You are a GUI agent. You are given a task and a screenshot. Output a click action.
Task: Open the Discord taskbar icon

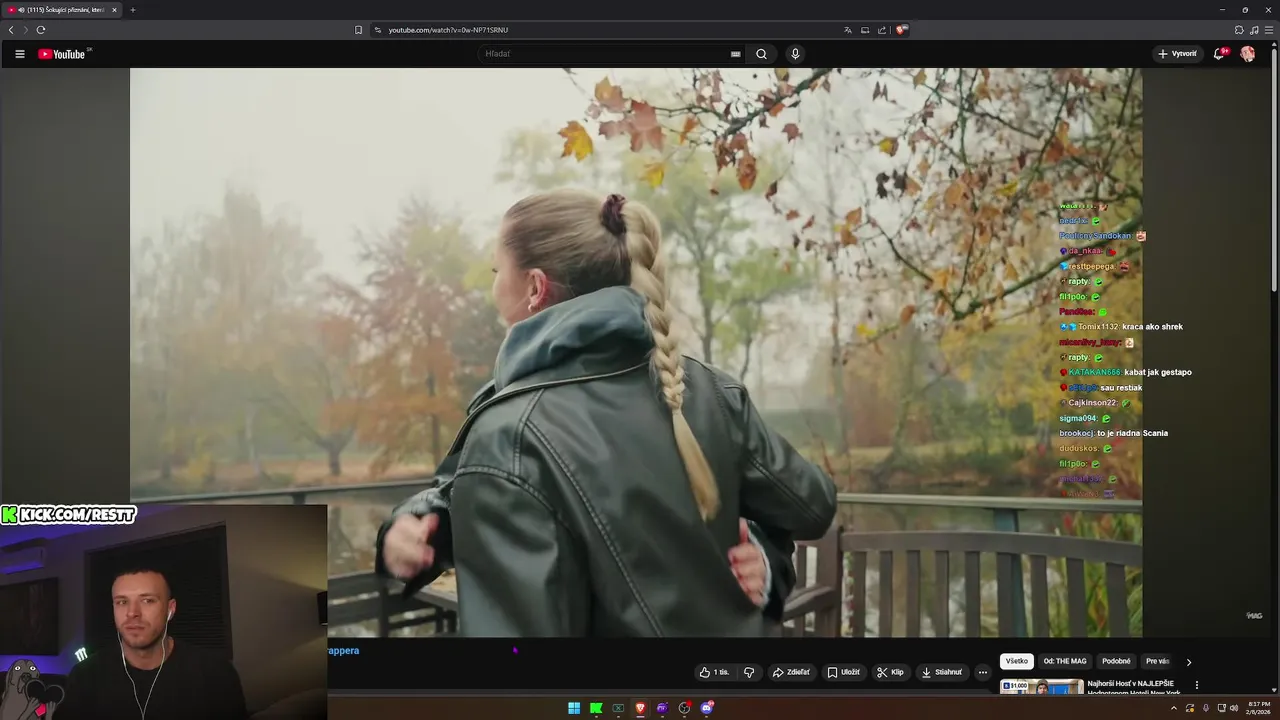(707, 708)
